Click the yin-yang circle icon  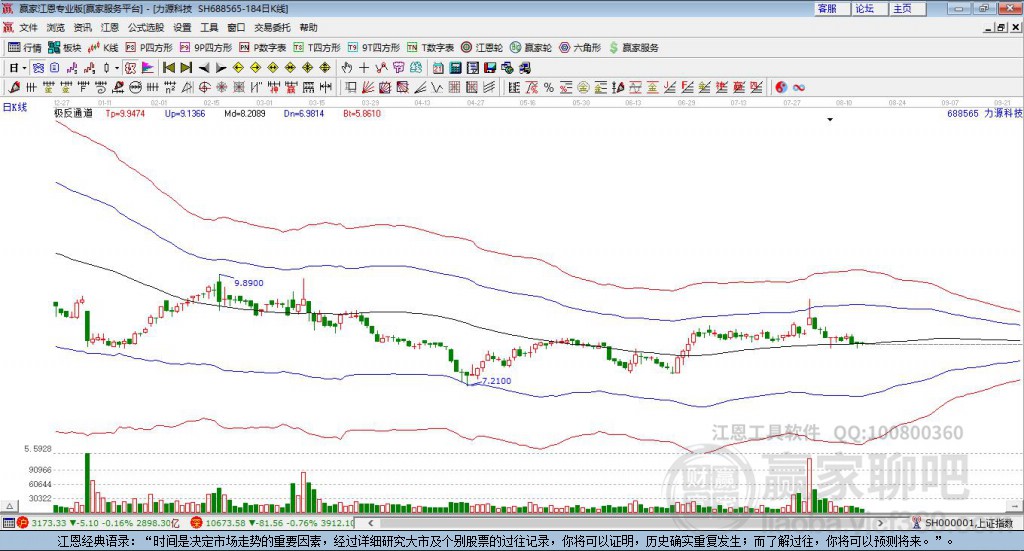coord(780,87)
